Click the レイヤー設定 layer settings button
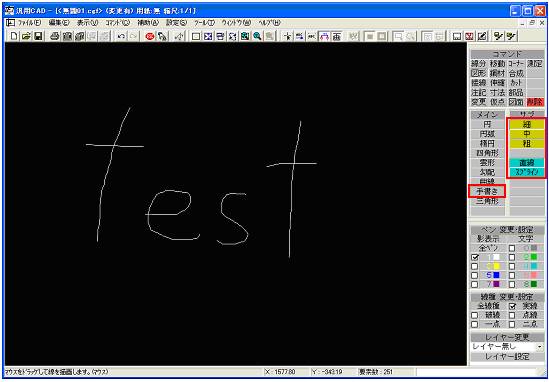The width and height of the screenshot is (549, 382). [506, 356]
